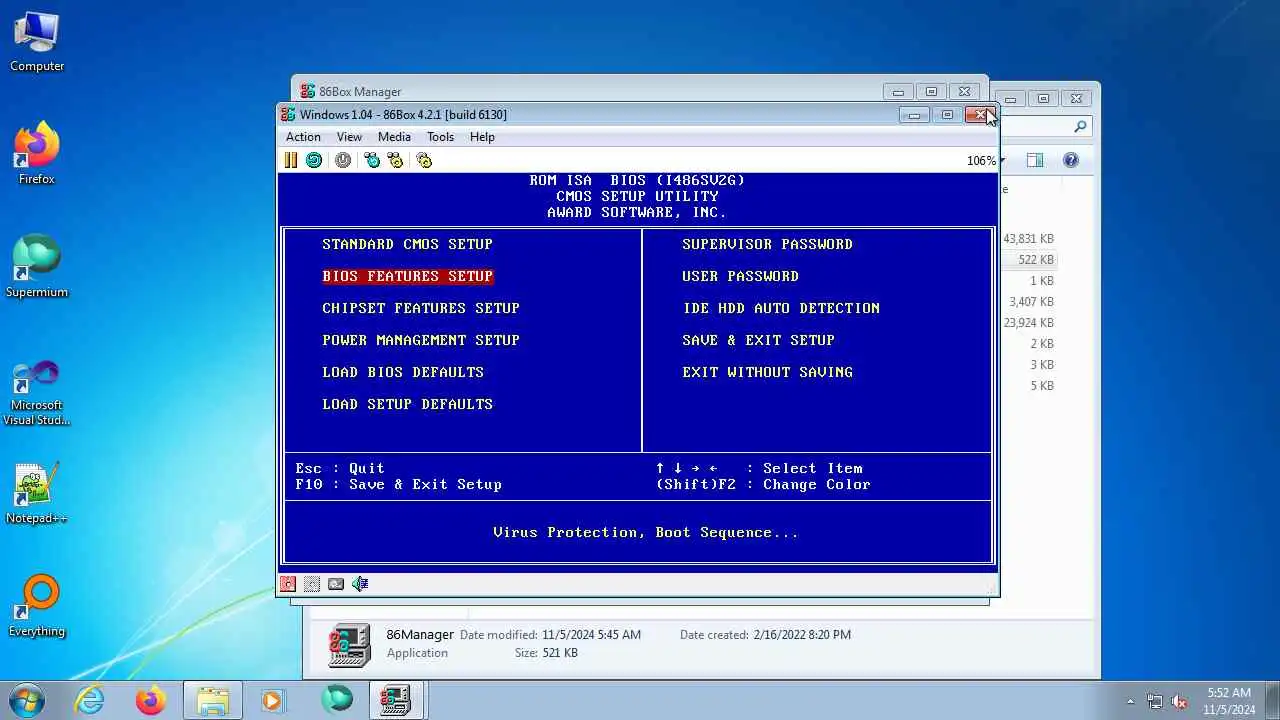Click the 43,831 KB file size cell
Screen dimensions: 1280x720
tap(1028, 239)
